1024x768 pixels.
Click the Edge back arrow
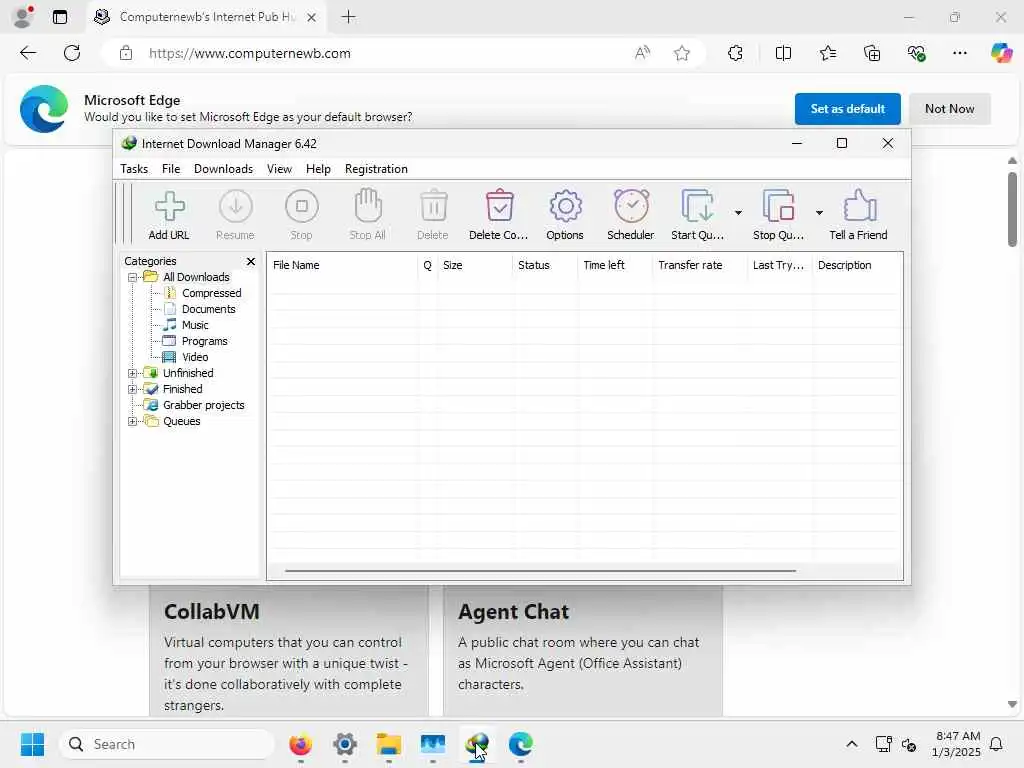pos(28,53)
